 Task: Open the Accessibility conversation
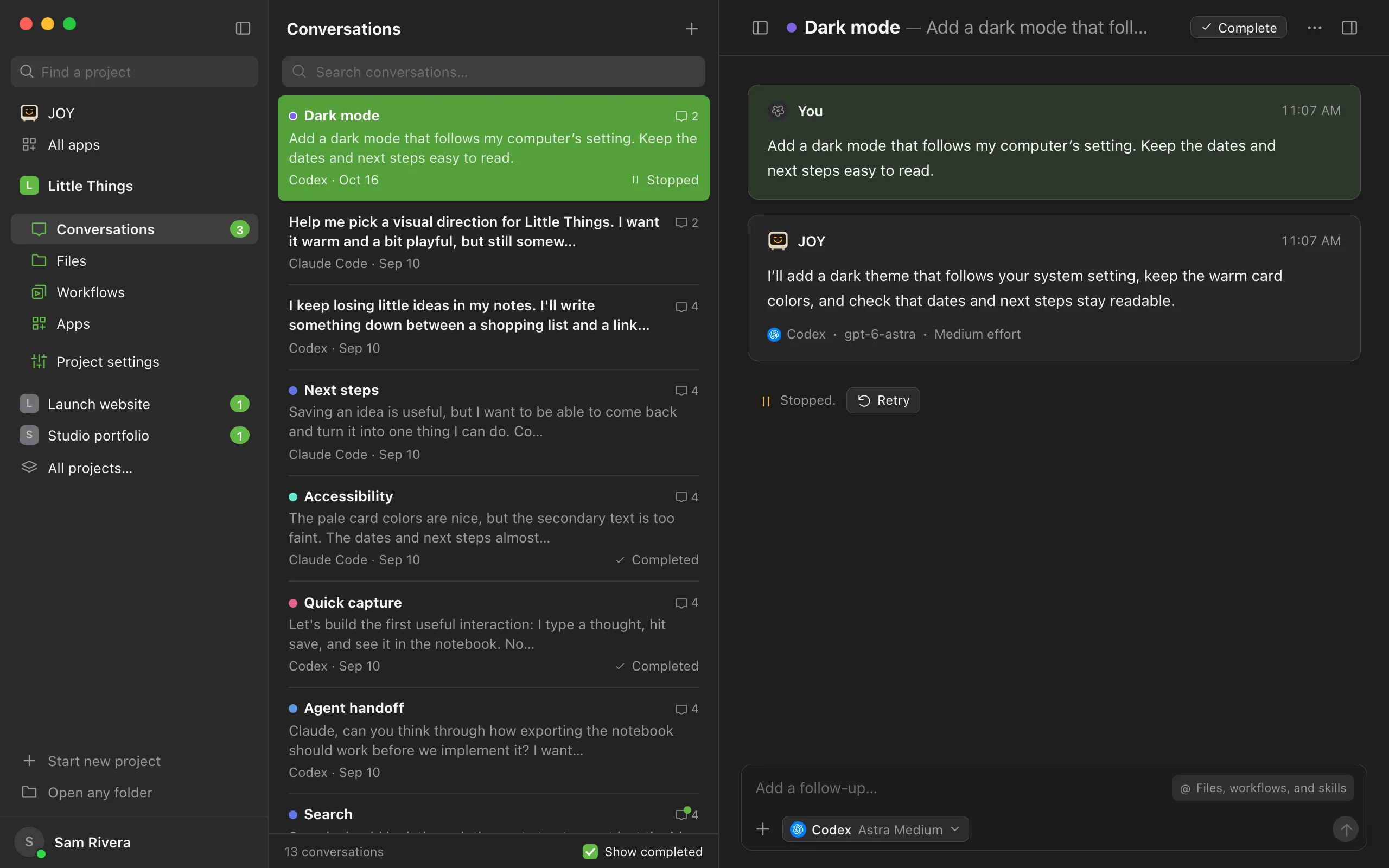493,528
